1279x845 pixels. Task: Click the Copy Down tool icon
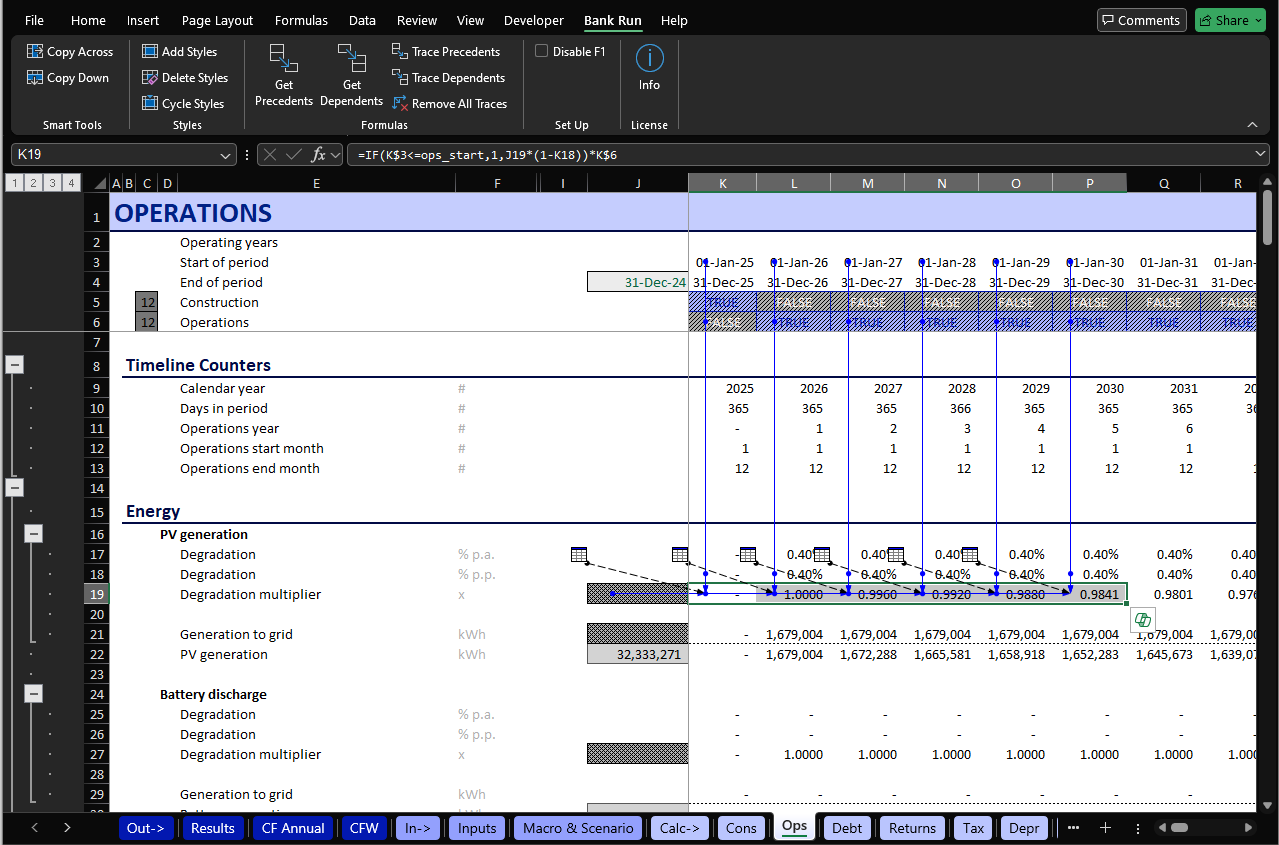click(x=35, y=78)
